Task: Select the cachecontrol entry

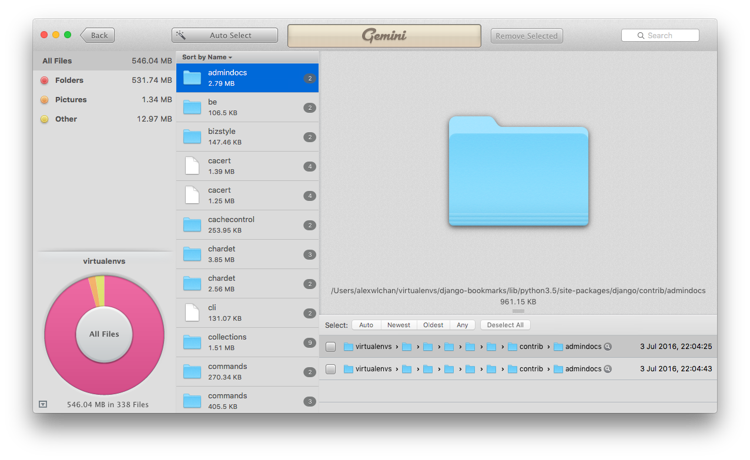Action: pos(247,225)
